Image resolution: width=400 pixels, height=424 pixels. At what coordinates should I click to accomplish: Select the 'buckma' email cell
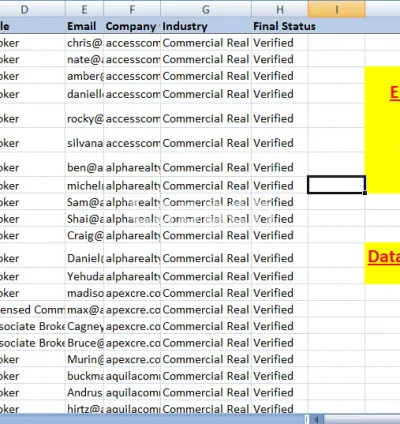(84, 376)
